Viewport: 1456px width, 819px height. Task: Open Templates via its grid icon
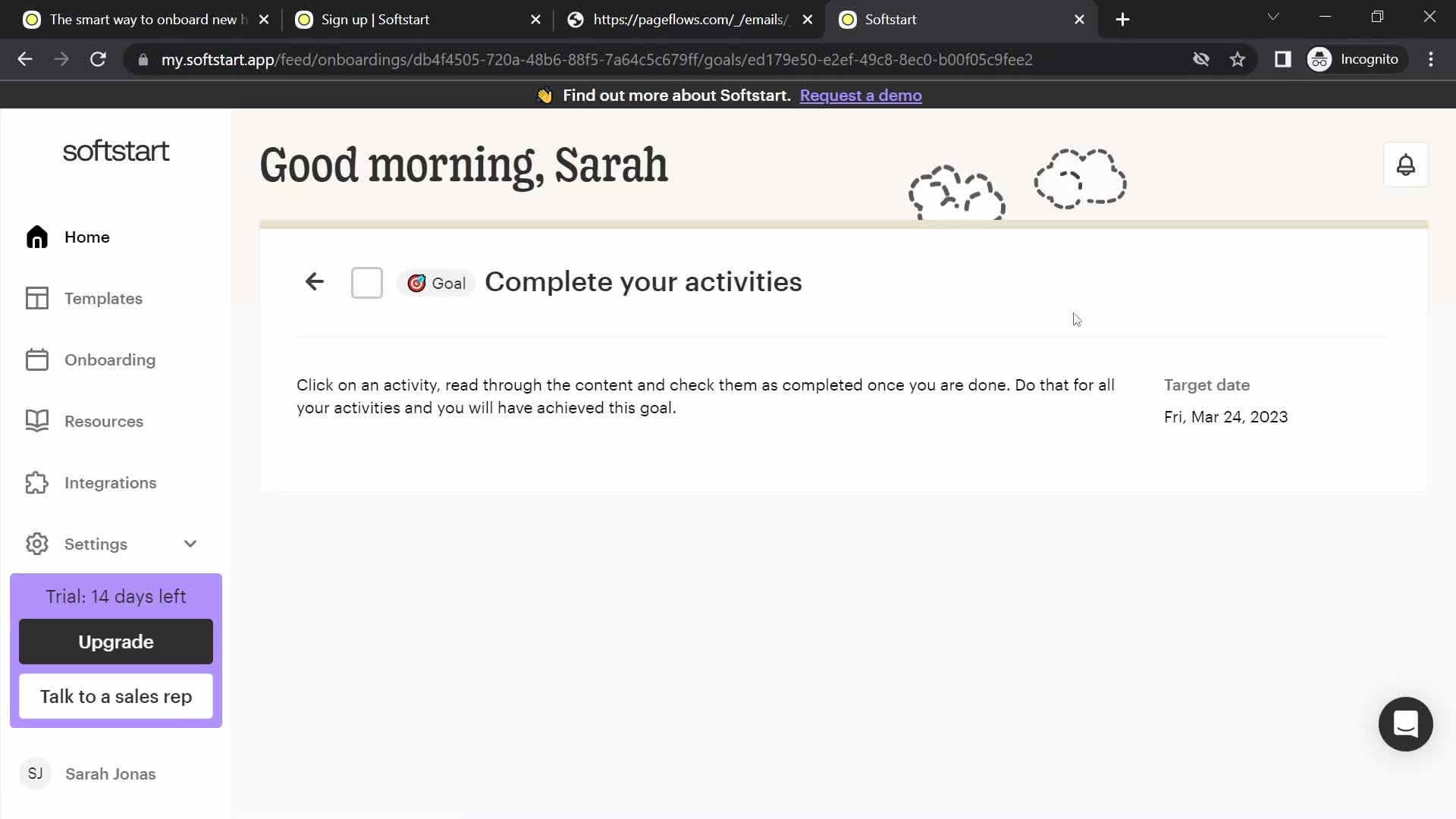pyautogui.click(x=36, y=298)
